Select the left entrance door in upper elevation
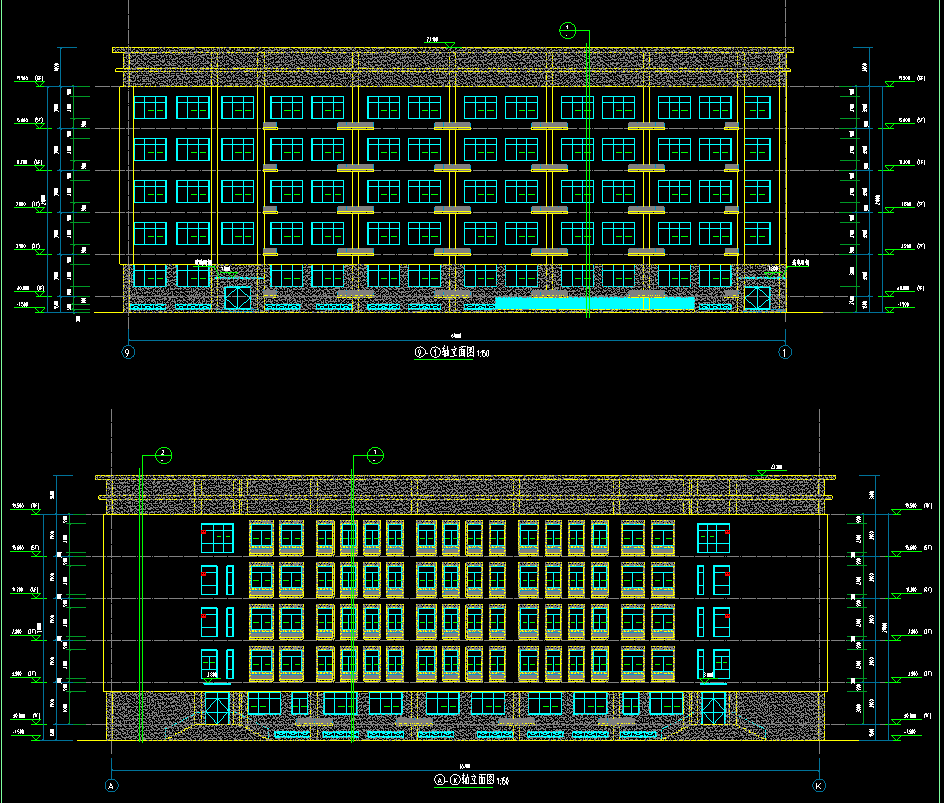The height and width of the screenshot is (803, 944). [x=237, y=298]
